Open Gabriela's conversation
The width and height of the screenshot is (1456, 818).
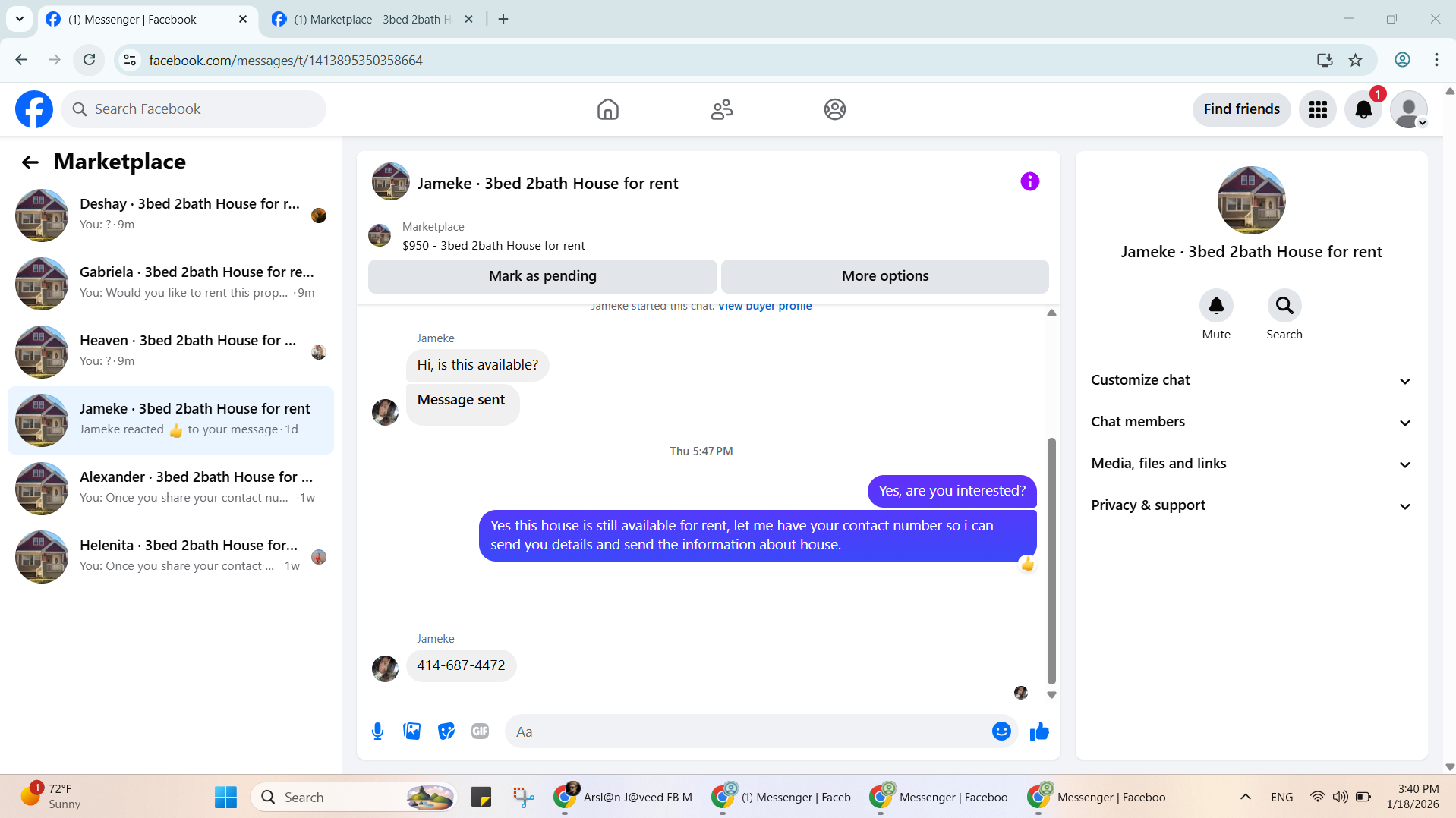point(171,283)
